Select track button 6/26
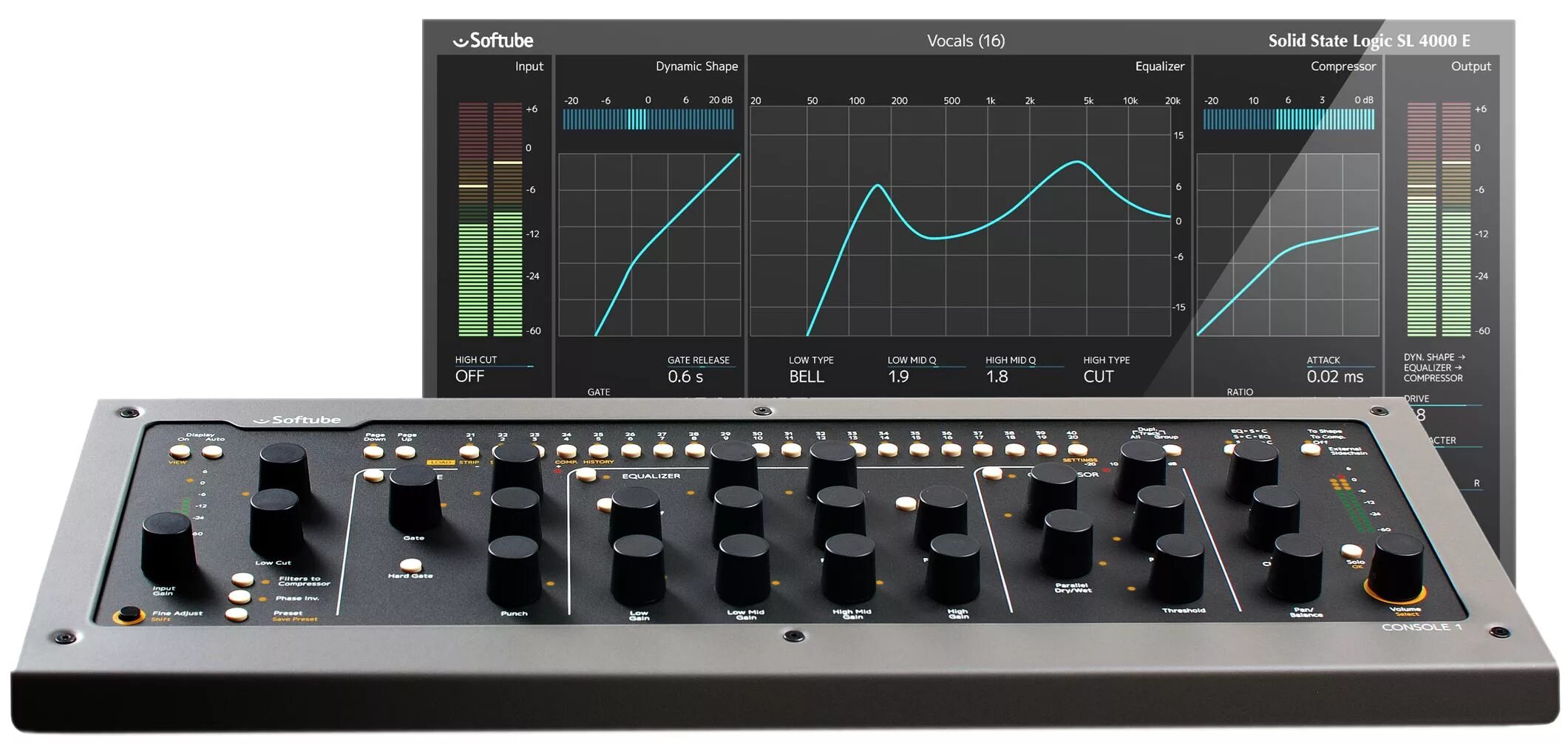1568x745 pixels. 630,450
